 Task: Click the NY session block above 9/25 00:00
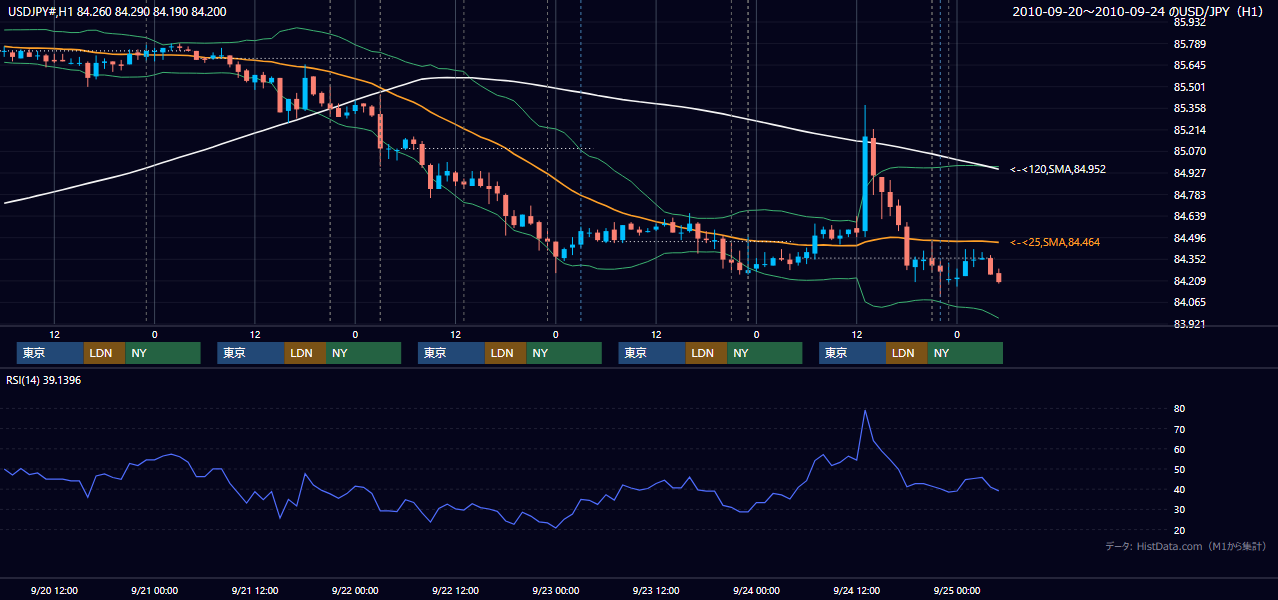(964, 353)
